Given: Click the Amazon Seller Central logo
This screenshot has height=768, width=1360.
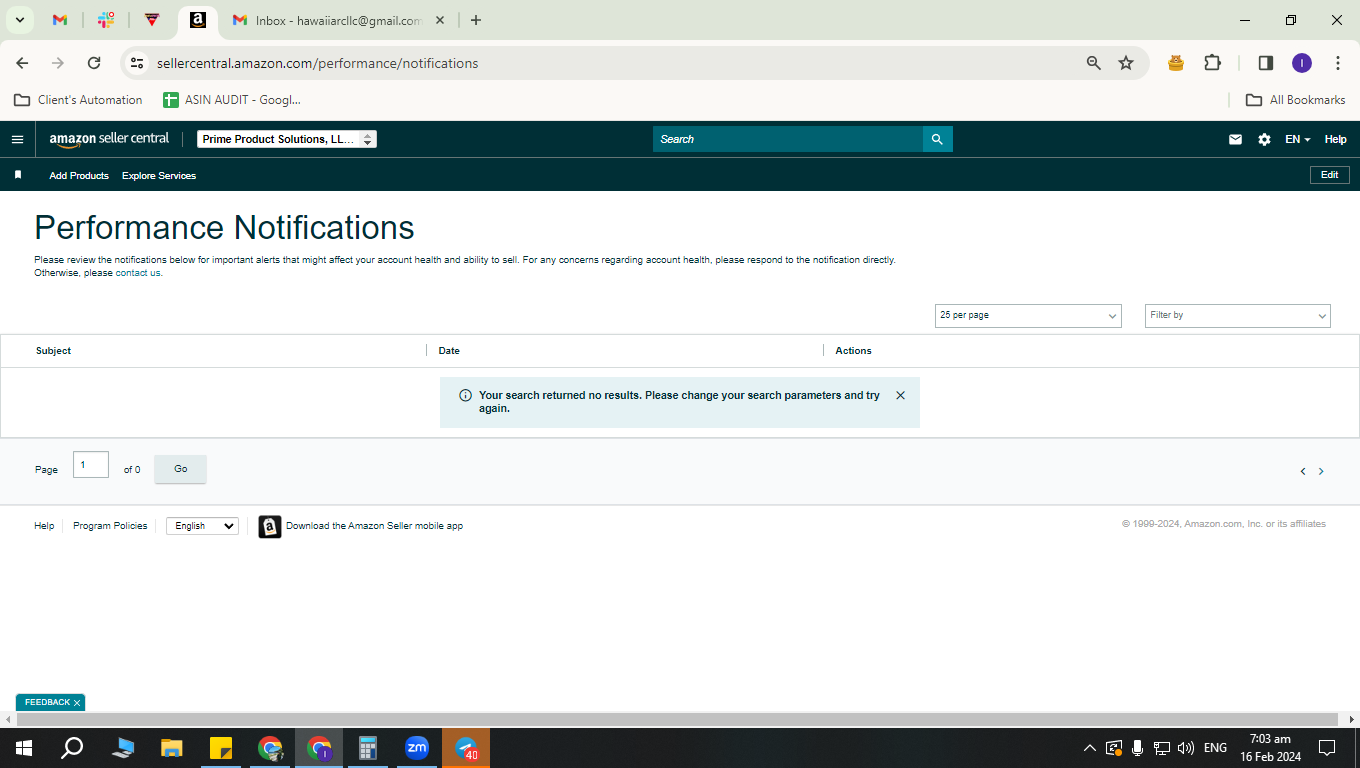Looking at the screenshot, I should [109, 139].
